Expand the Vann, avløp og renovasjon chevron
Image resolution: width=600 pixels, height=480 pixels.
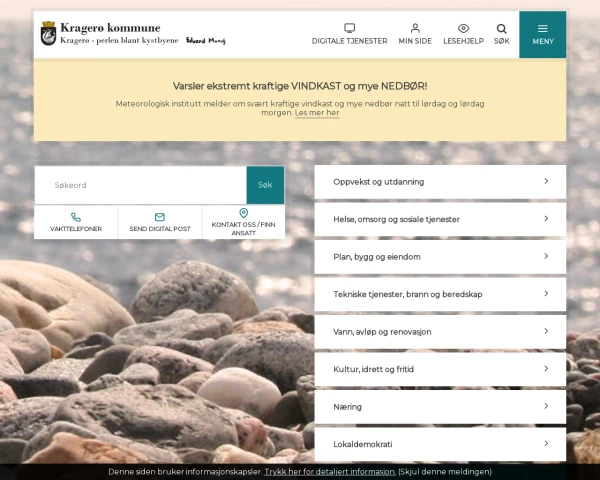546,331
